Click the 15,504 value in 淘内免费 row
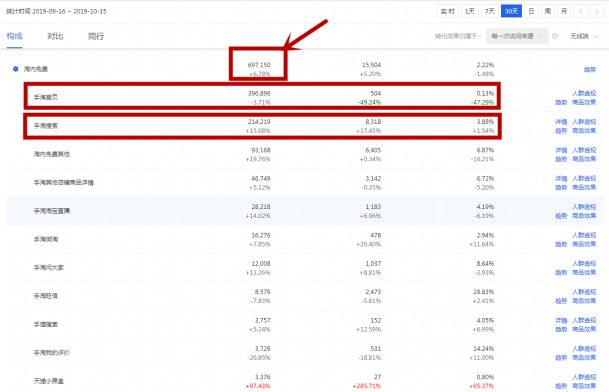 pos(371,65)
